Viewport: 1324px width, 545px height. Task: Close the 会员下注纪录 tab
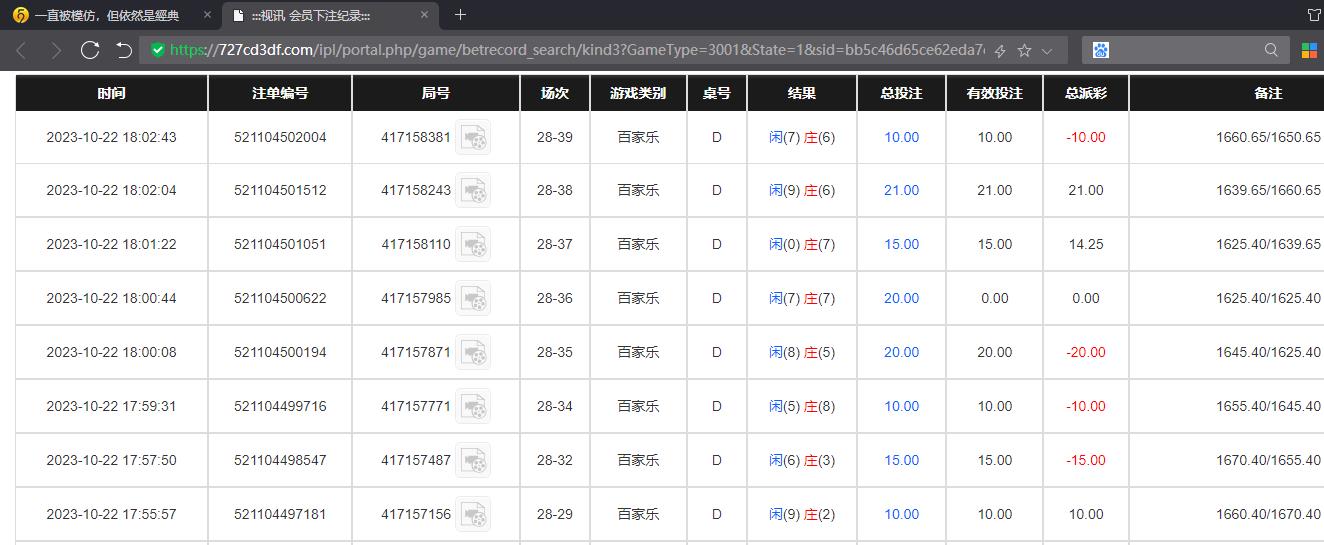pyautogui.click(x=424, y=15)
